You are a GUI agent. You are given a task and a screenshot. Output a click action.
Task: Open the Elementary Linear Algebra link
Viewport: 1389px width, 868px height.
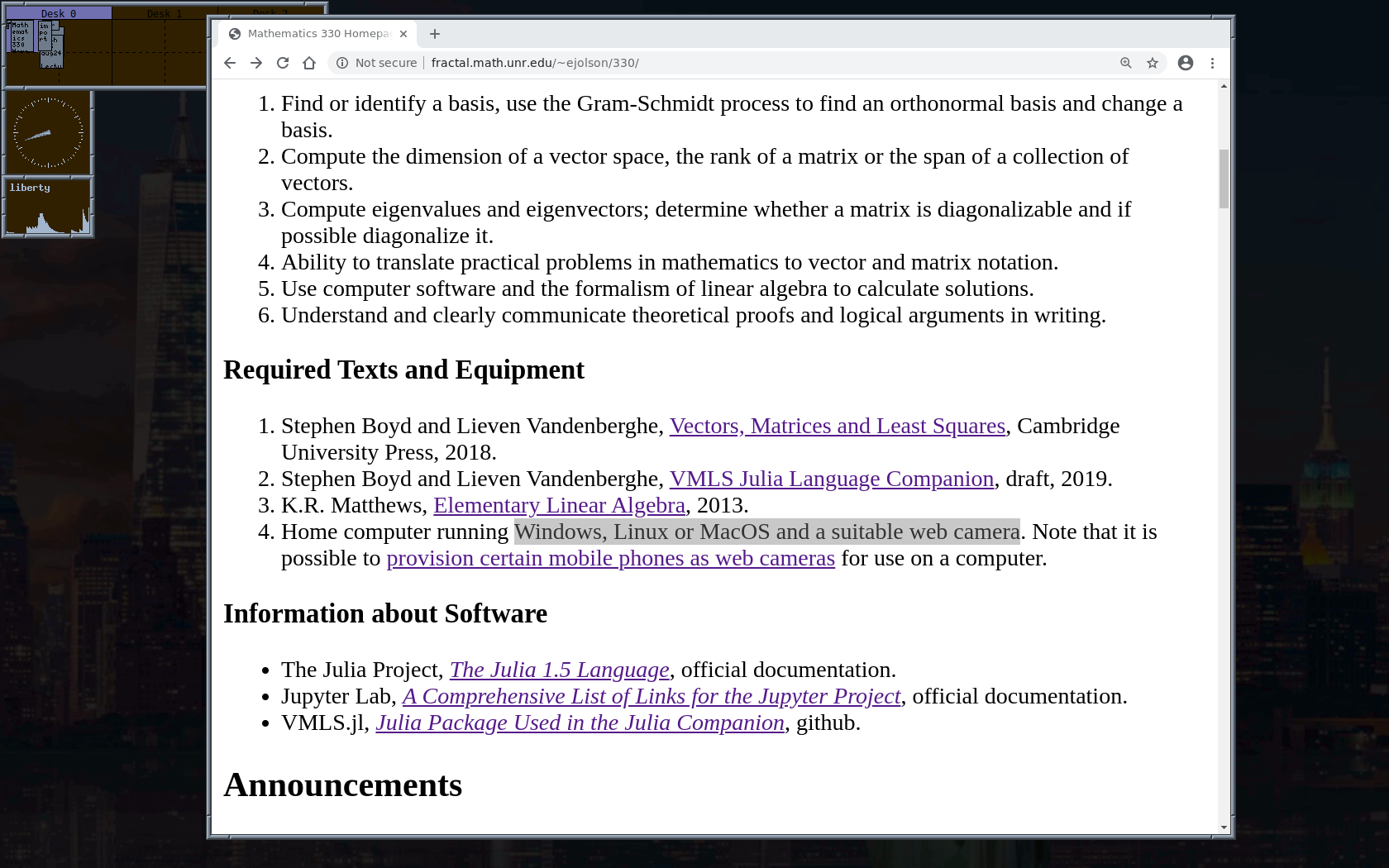click(x=559, y=505)
